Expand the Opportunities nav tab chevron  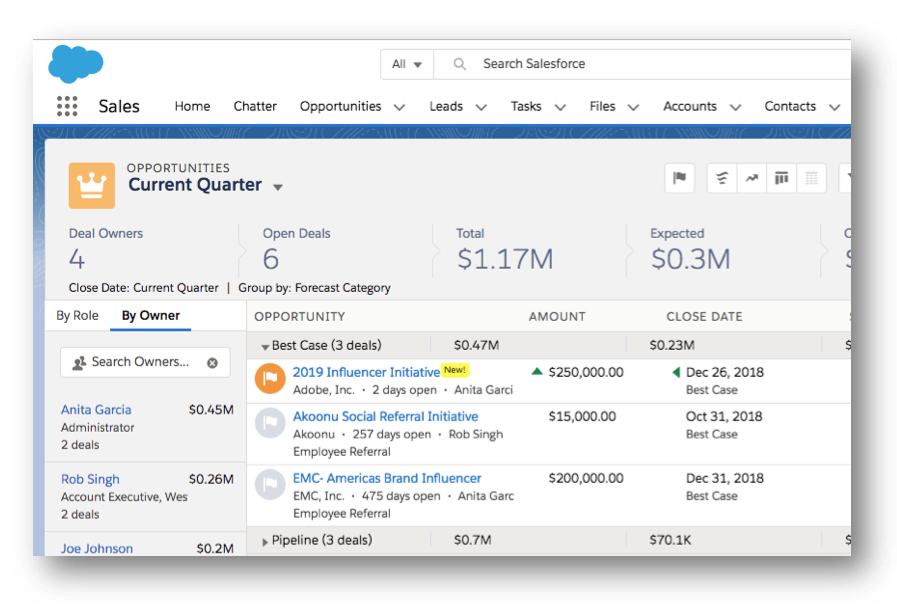click(399, 107)
